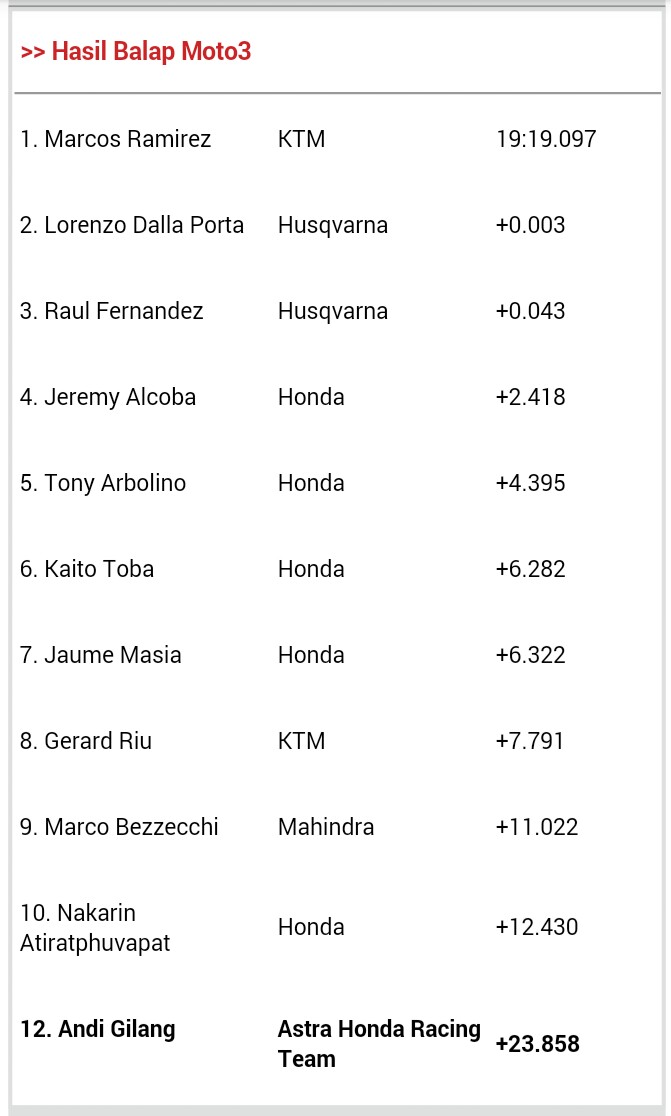Screen dimensions: 671x1116
Task: Click the Marco Bezzecchi name
Action: 119,827
